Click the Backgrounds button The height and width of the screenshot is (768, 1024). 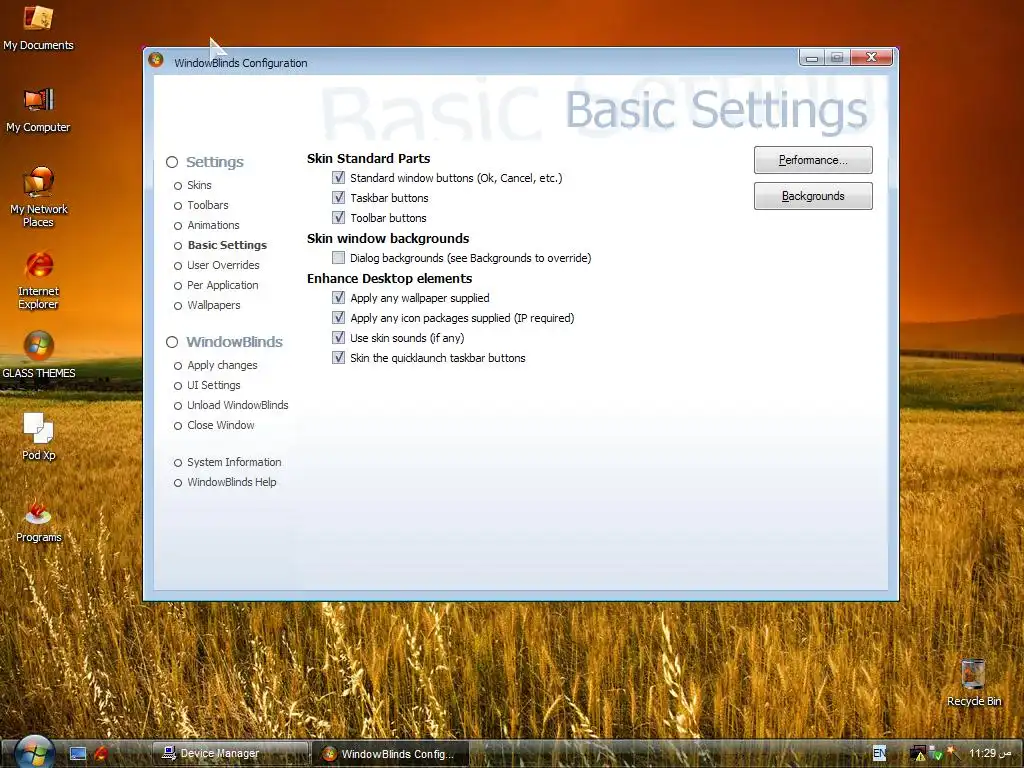[813, 196]
